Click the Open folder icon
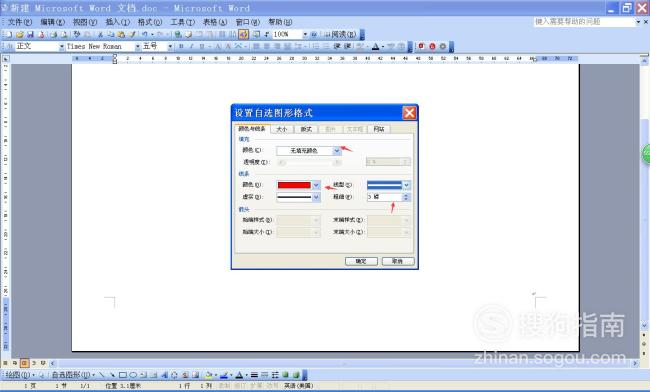The image size is (650, 392). pos(19,34)
